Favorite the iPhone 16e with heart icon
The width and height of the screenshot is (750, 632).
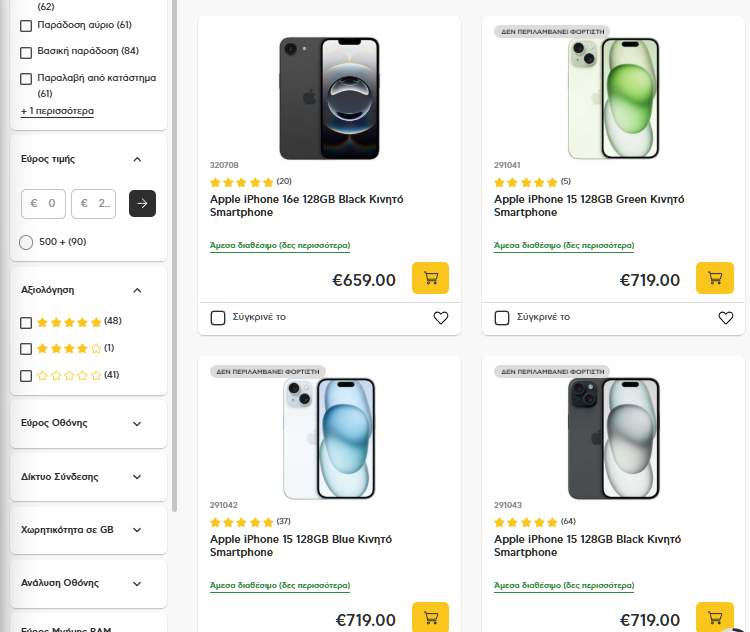coord(441,318)
